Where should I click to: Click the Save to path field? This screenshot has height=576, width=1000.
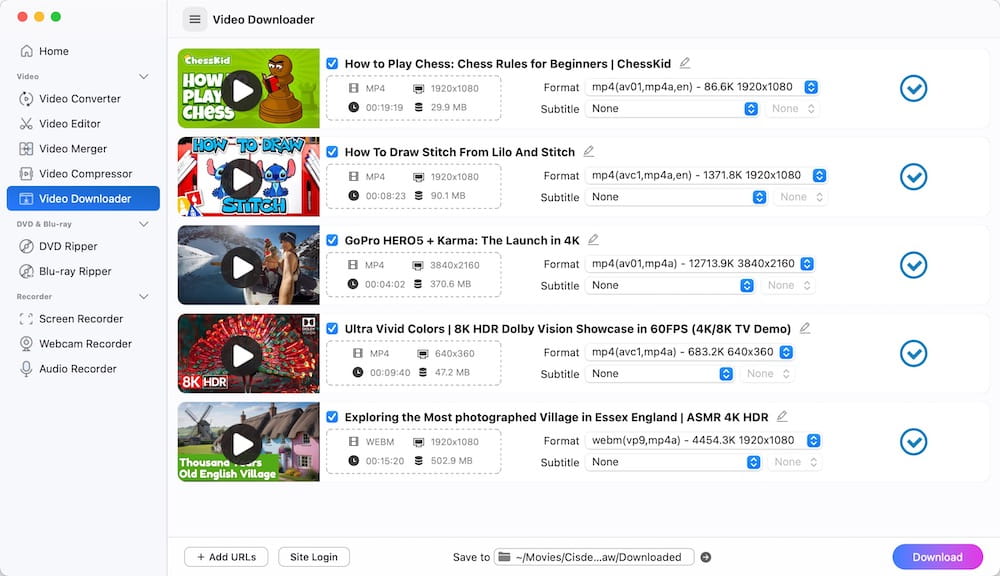click(594, 557)
